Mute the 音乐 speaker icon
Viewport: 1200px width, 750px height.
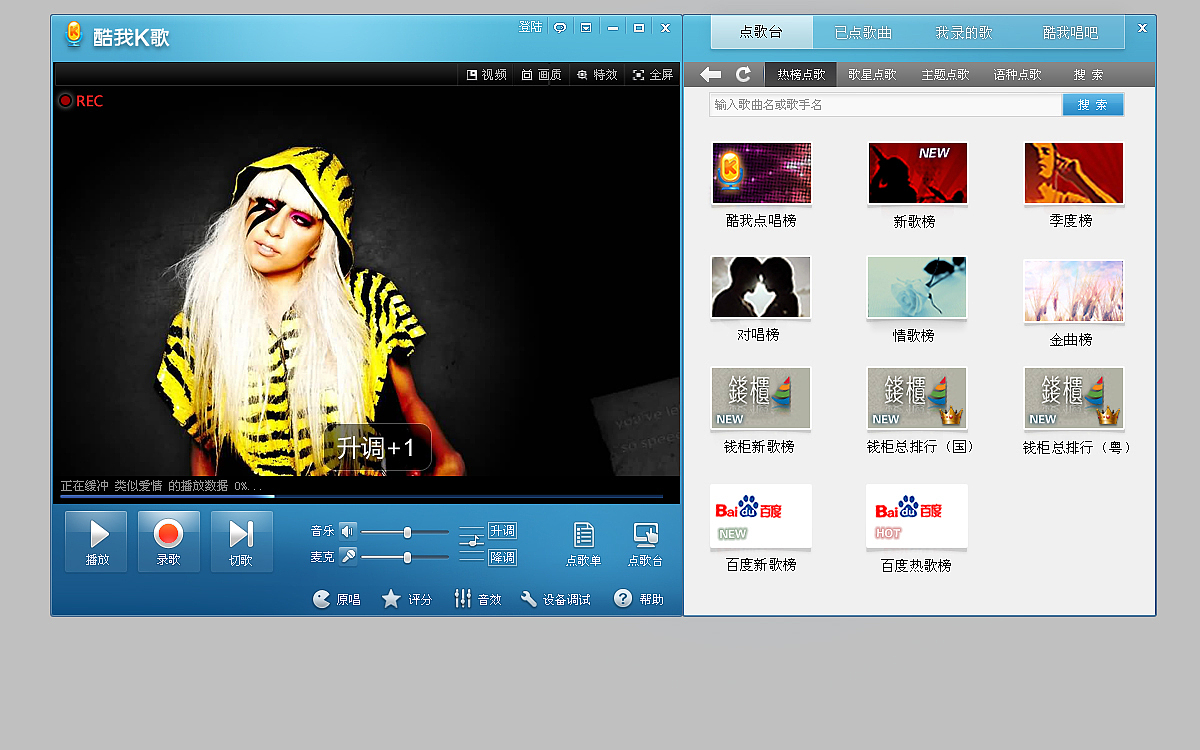coord(348,531)
